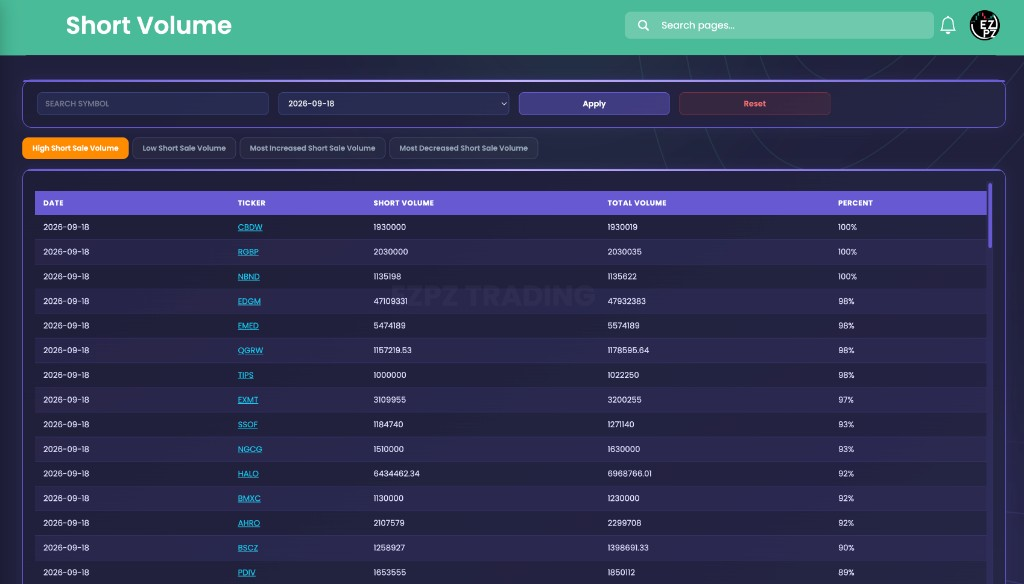The height and width of the screenshot is (584, 1024).
Task: Click the TOTAL VOLUME column header
Action: (637, 203)
